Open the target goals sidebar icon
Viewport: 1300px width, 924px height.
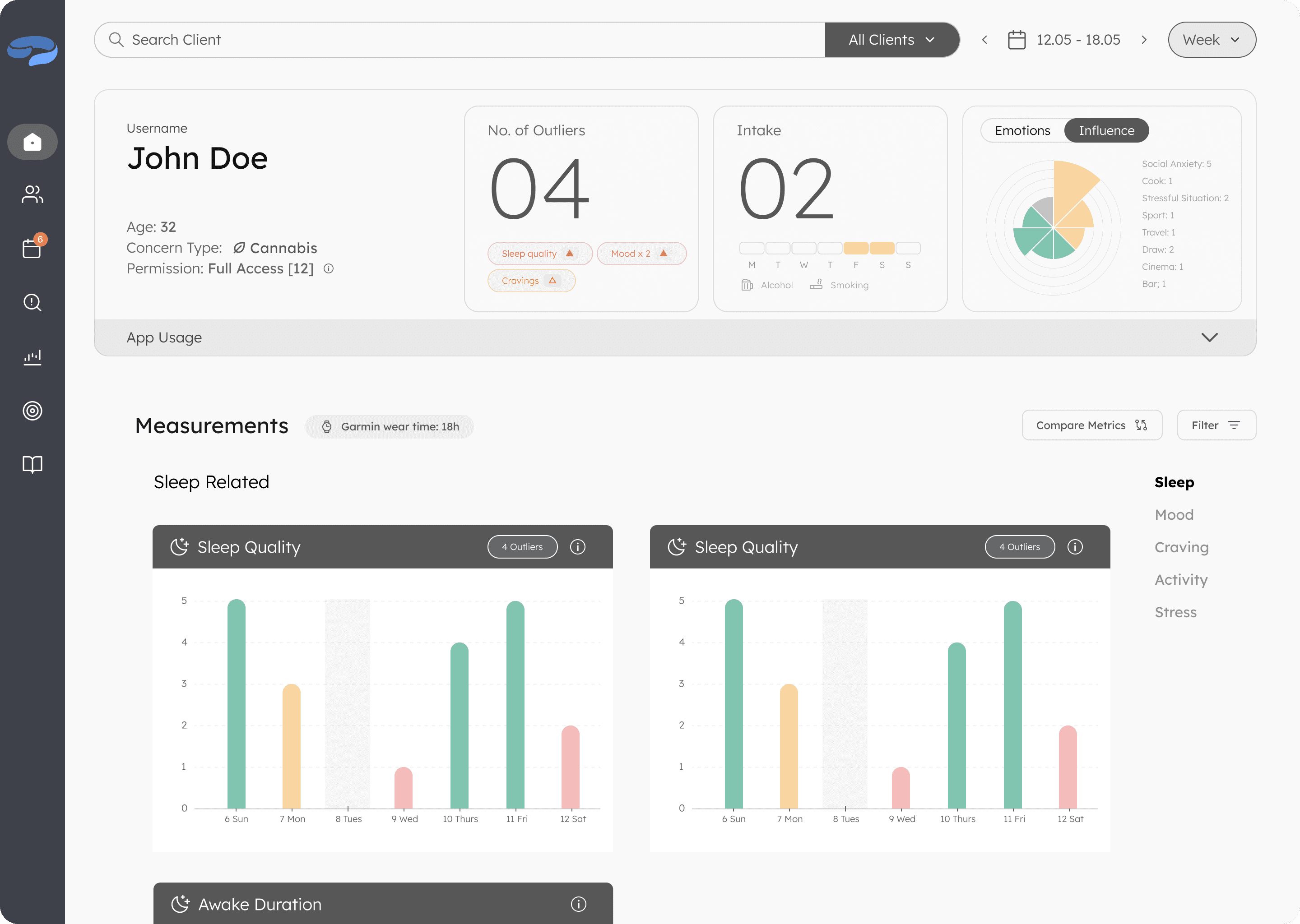point(32,411)
